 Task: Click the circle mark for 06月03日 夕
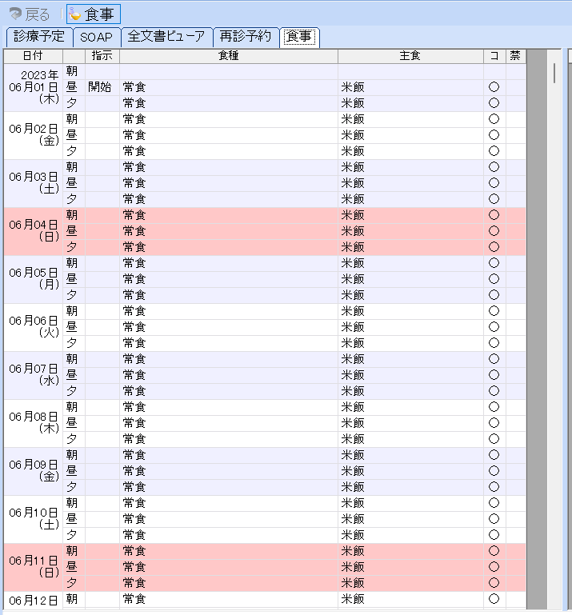[x=494, y=199]
